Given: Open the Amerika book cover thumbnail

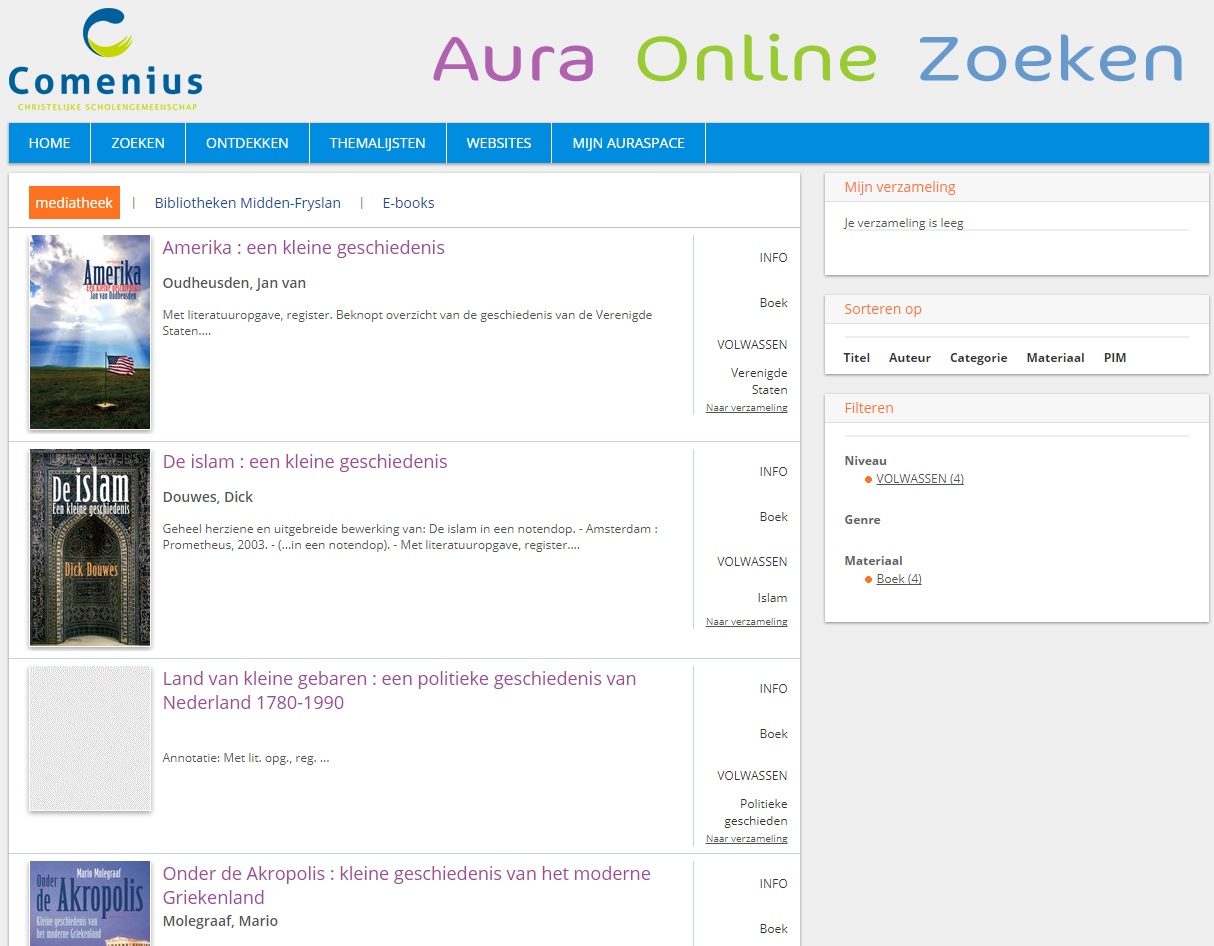Looking at the screenshot, I should [90, 332].
